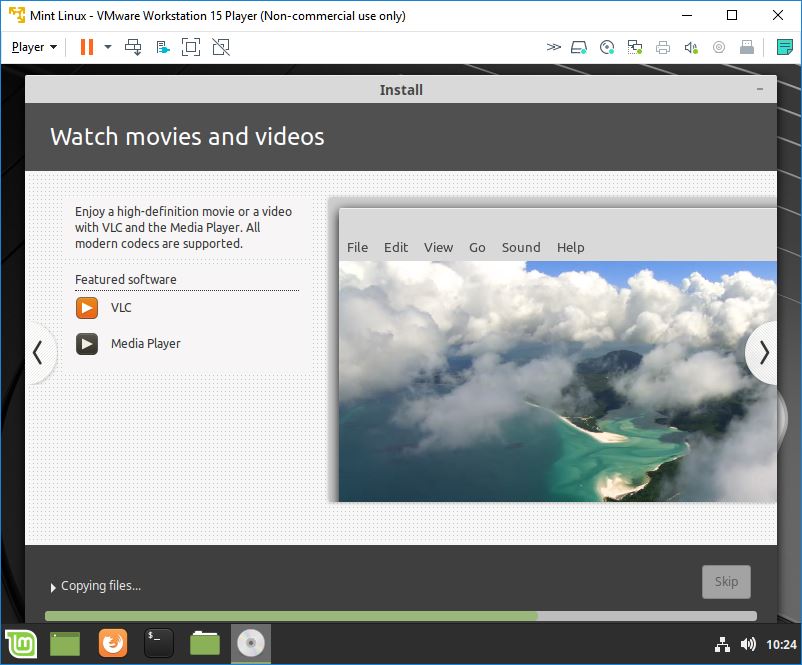Toggle Unity mode icon
The height and width of the screenshot is (665, 802).
(221, 47)
